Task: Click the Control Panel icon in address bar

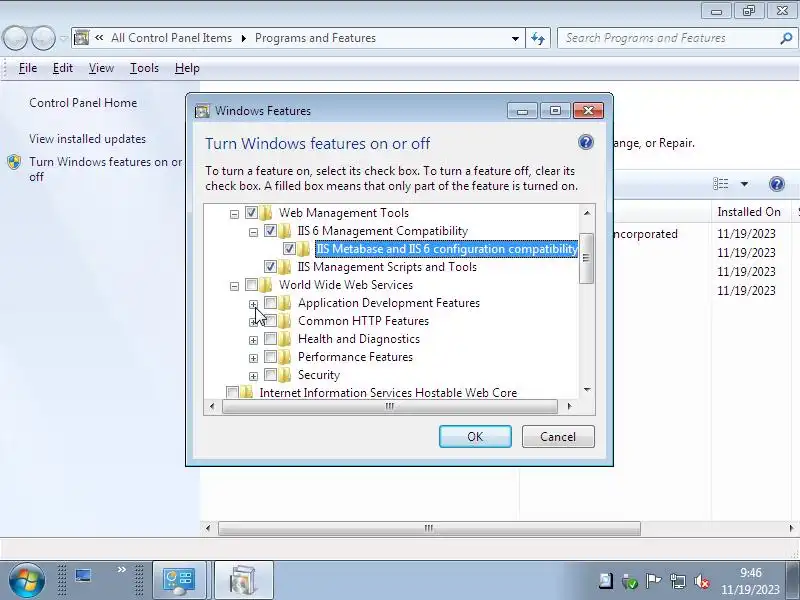Action: 82,38
